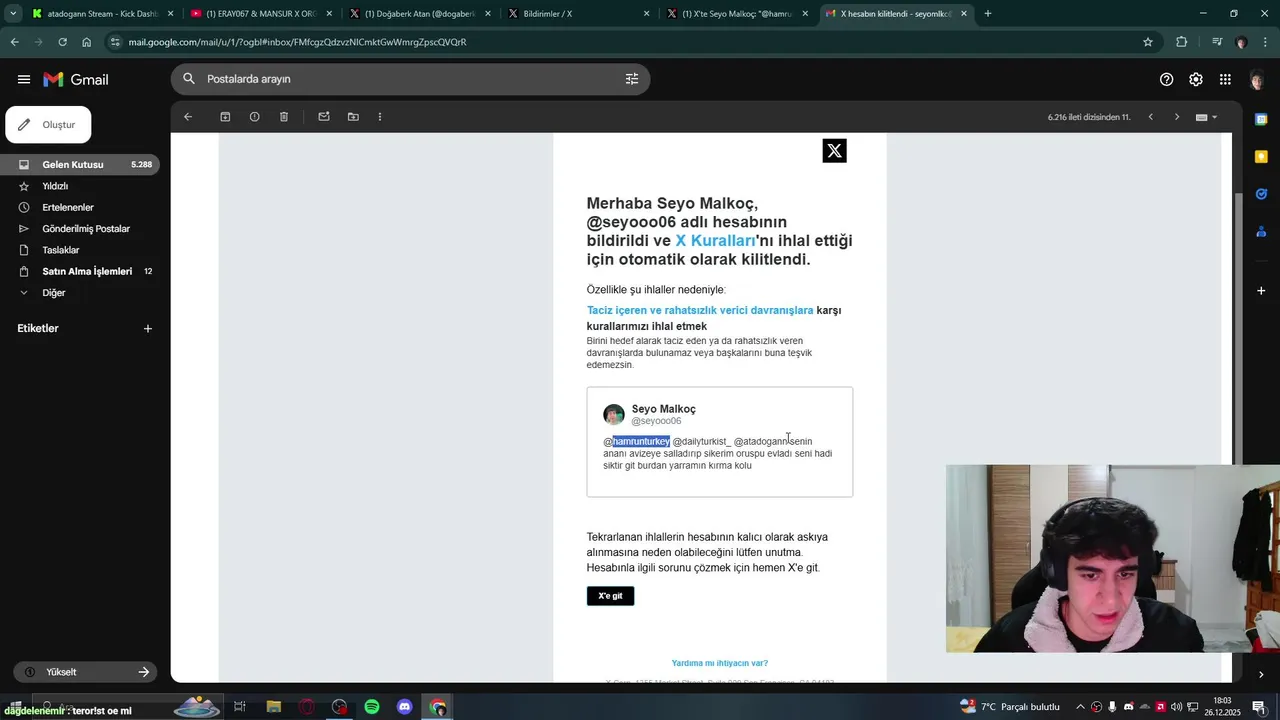This screenshot has width=1280, height=720.
Task: Open Discord from the taskbar
Action: click(405, 707)
